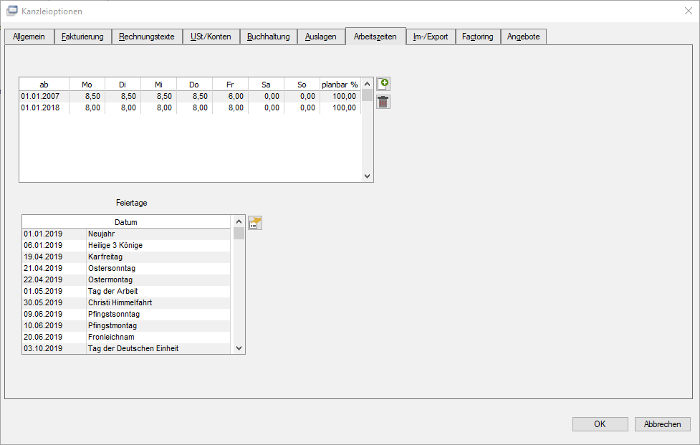Switch to the Im-/Export tab

coord(430,37)
